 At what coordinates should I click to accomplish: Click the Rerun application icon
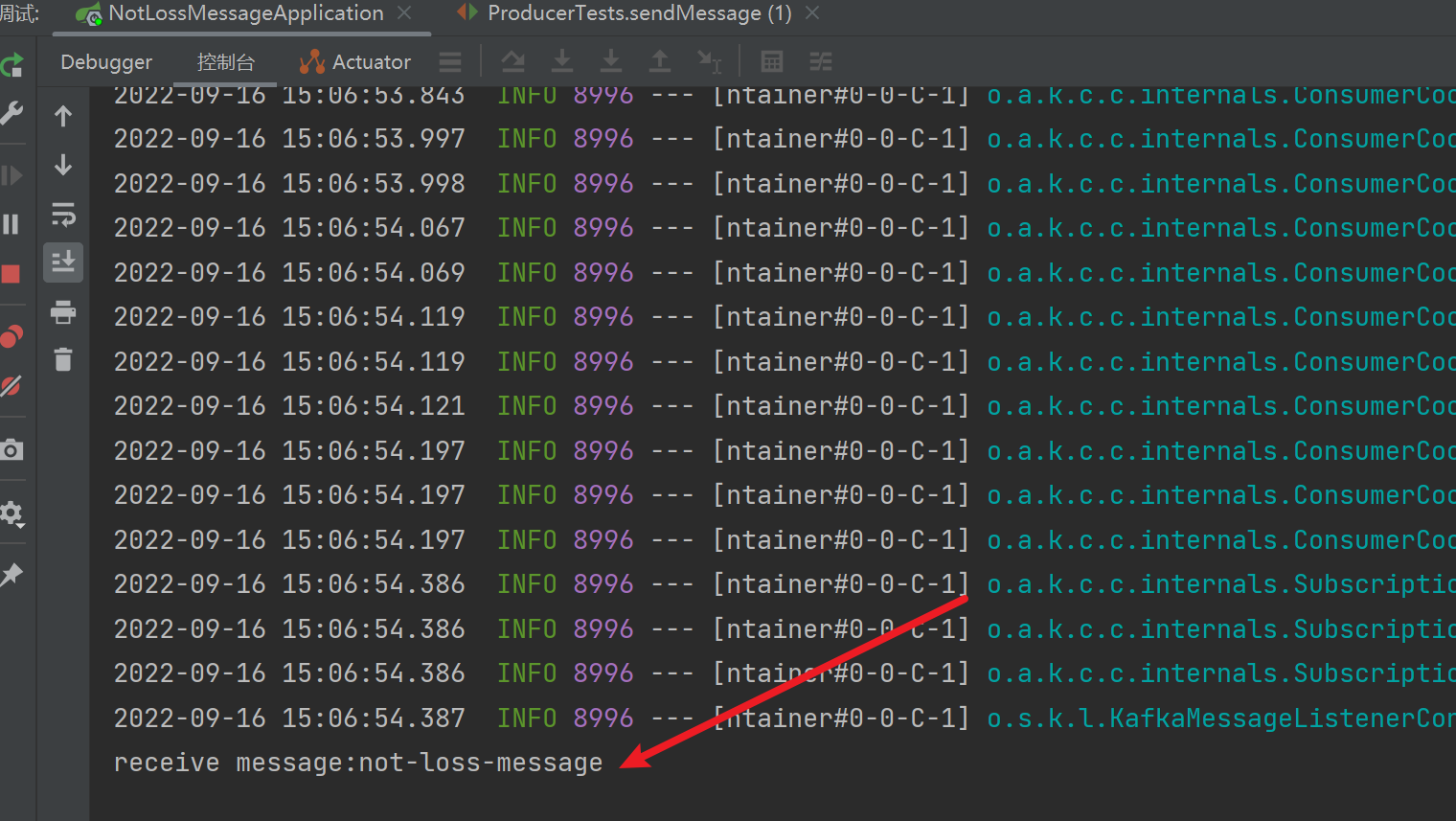[11, 65]
